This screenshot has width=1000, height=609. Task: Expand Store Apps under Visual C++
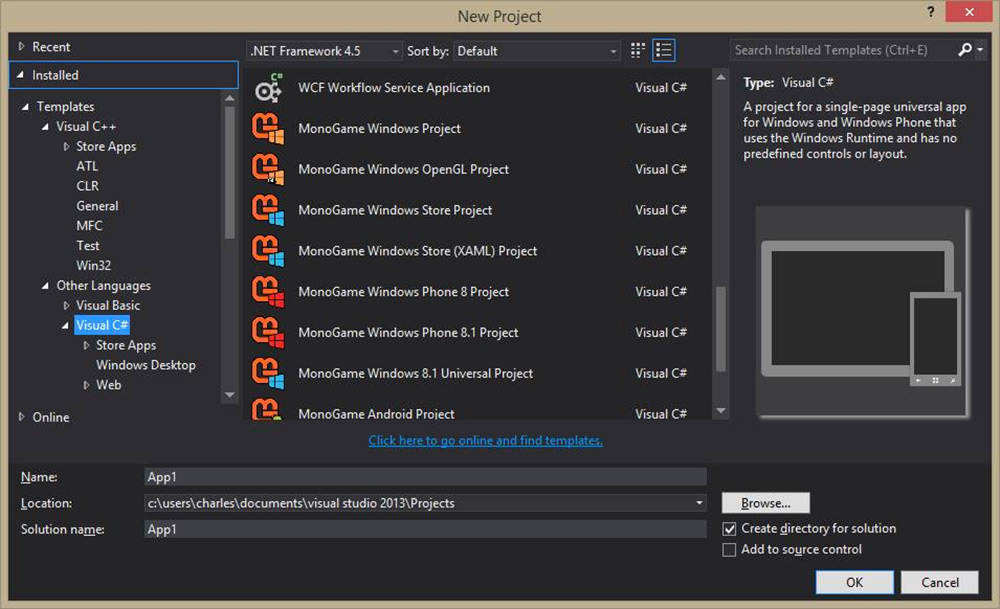tap(66, 146)
